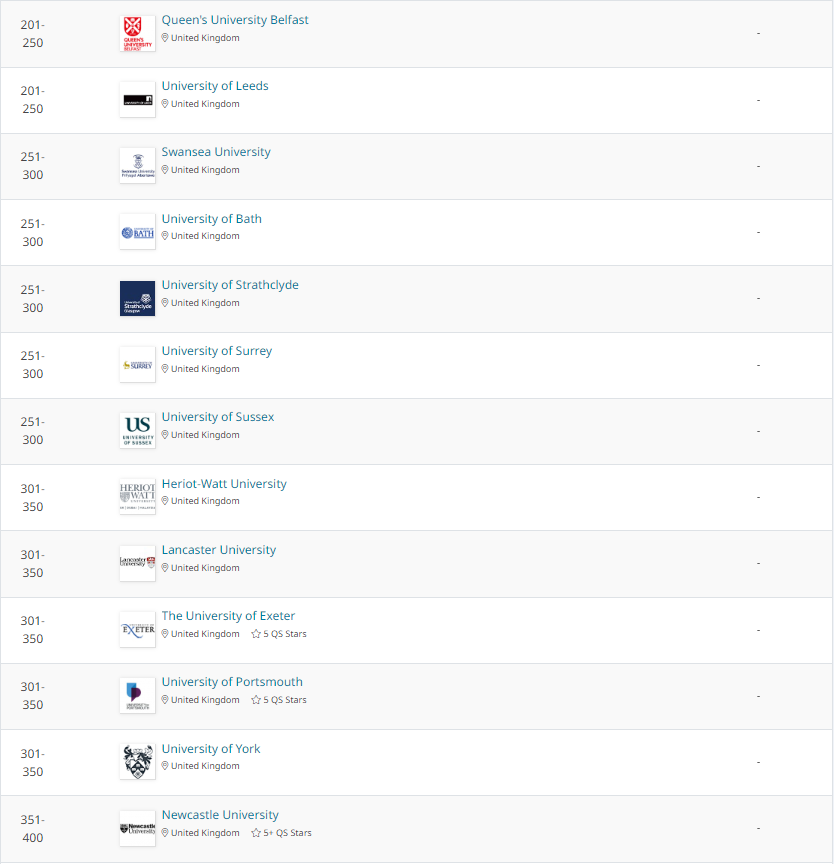
Task: Click Newcastle University's 5+ QS Stars badge
Action: pos(281,833)
